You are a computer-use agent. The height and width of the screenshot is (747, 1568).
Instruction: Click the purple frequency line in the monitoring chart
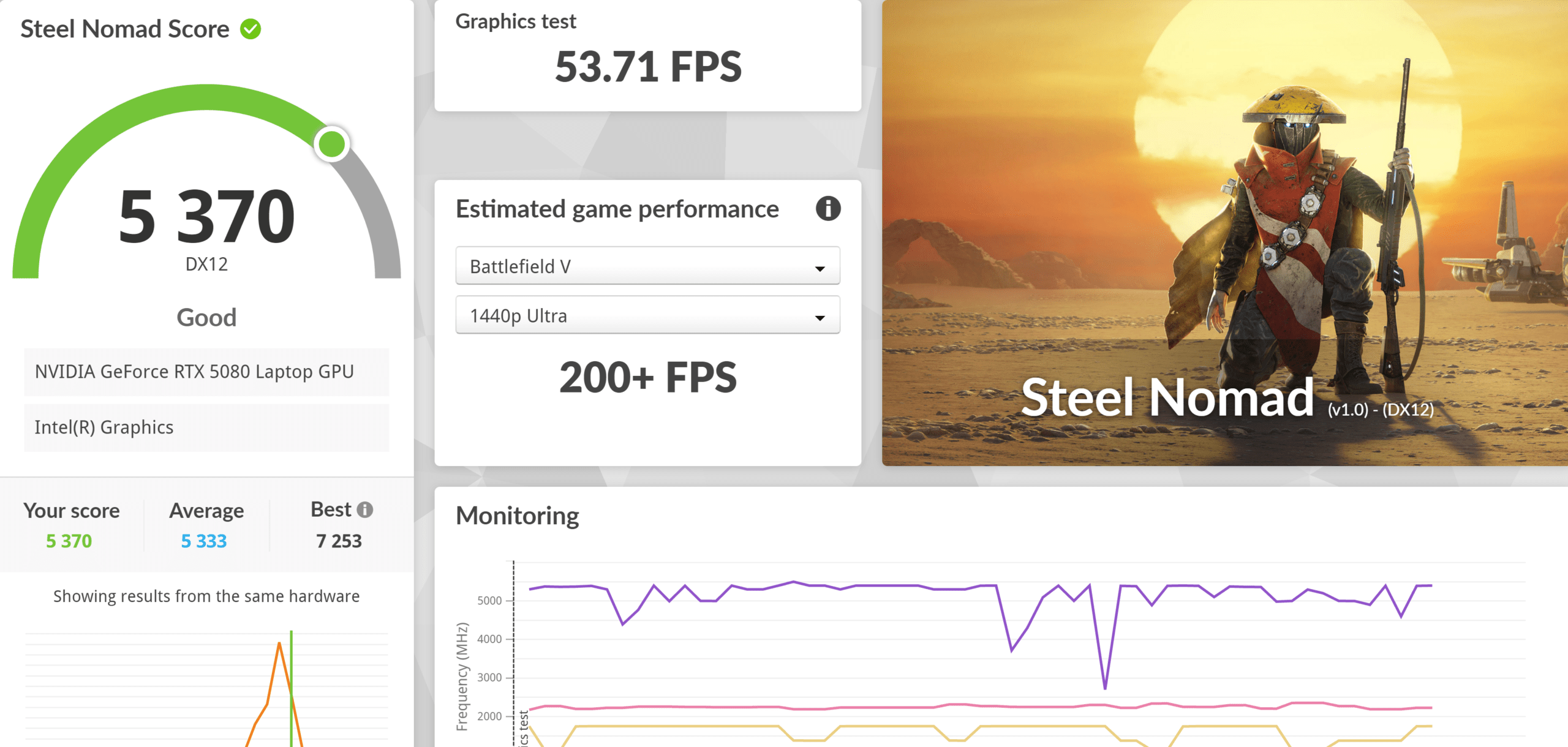[887, 586]
